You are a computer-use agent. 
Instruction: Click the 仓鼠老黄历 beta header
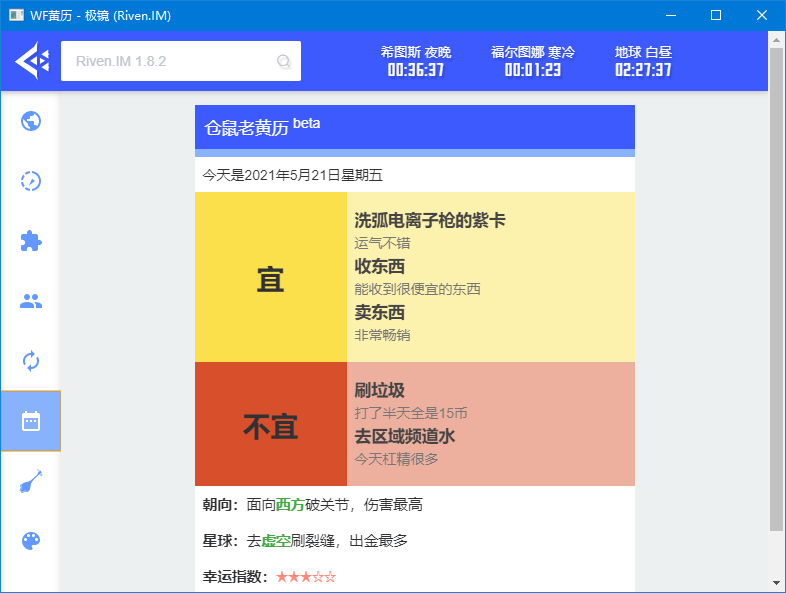[x=262, y=127]
